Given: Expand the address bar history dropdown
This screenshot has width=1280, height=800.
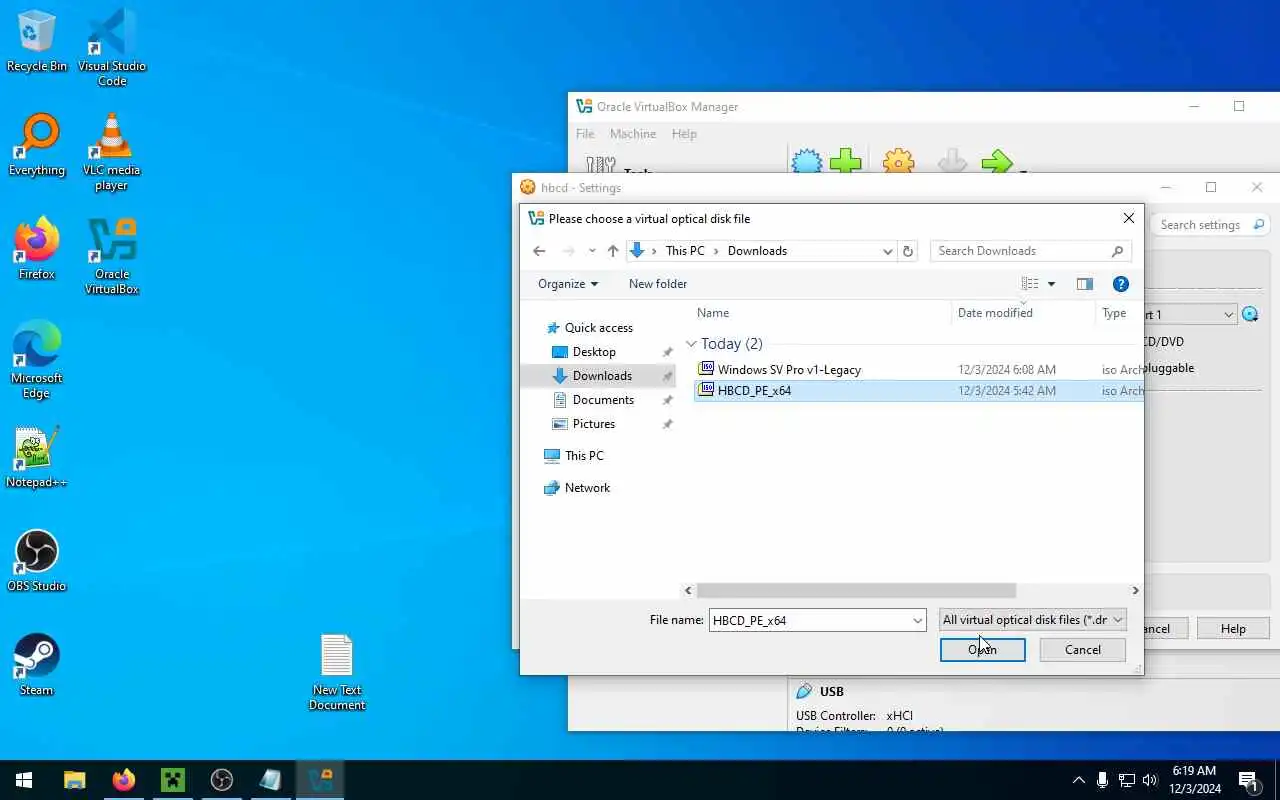Looking at the screenshot, I should 887,251.
